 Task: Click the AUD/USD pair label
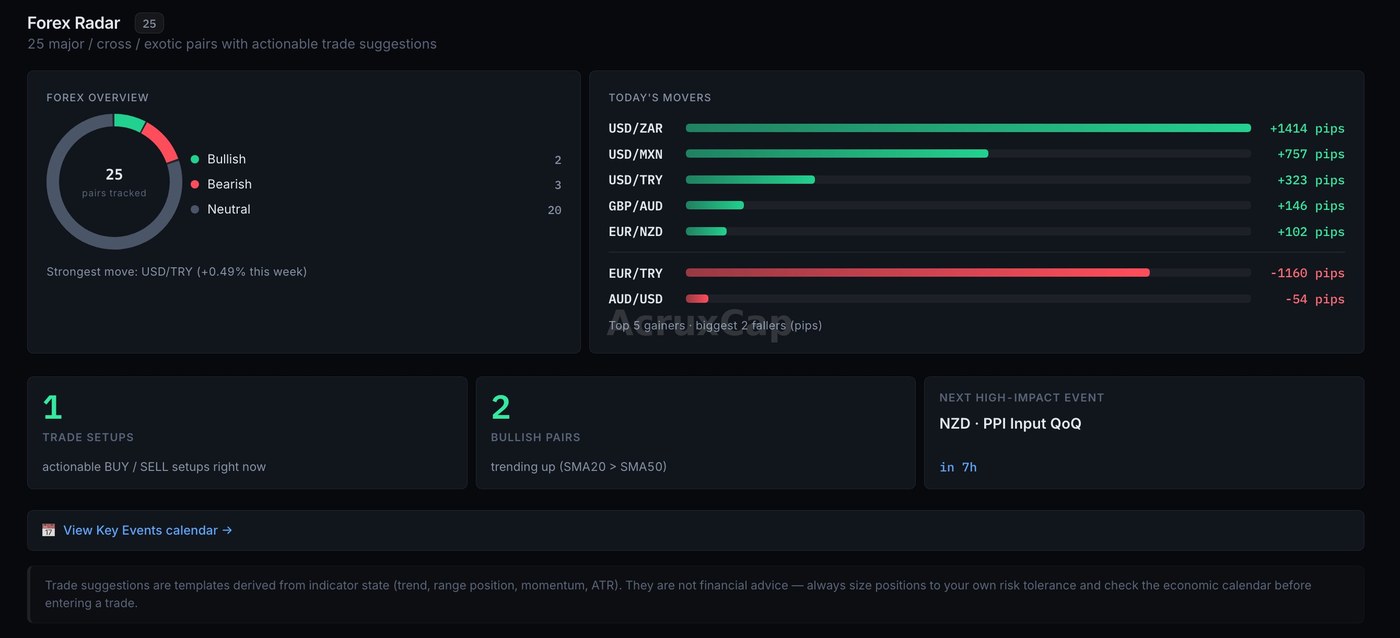click(635, 299)
